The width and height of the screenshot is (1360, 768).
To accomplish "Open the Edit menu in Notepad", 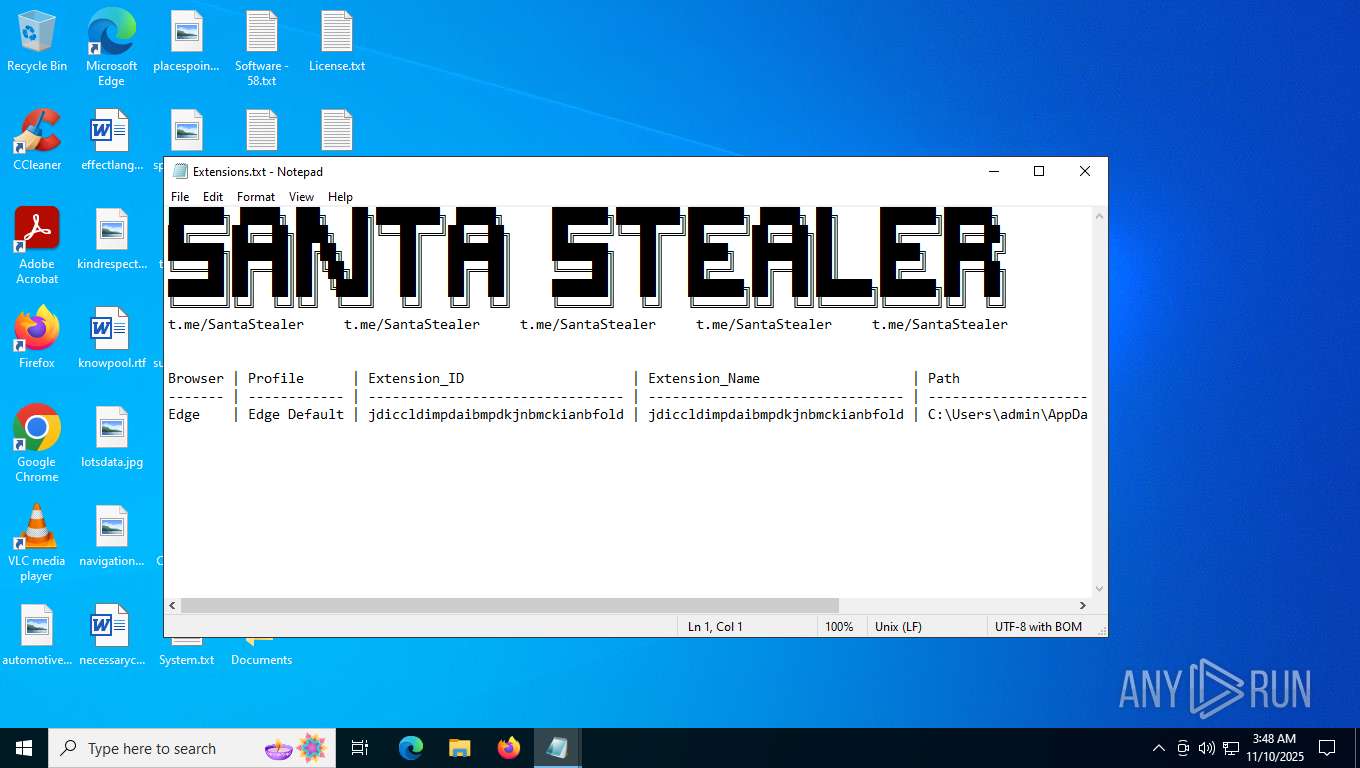I will point(213,197).
